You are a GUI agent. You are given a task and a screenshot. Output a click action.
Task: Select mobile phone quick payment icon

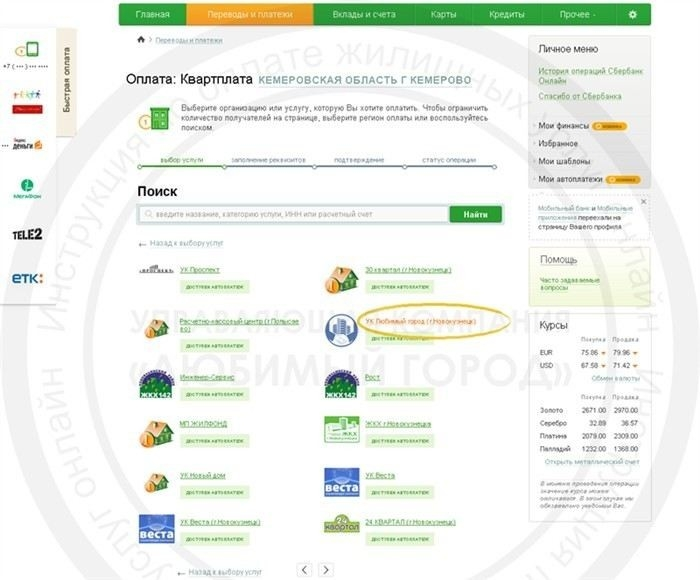pos(28,49)
